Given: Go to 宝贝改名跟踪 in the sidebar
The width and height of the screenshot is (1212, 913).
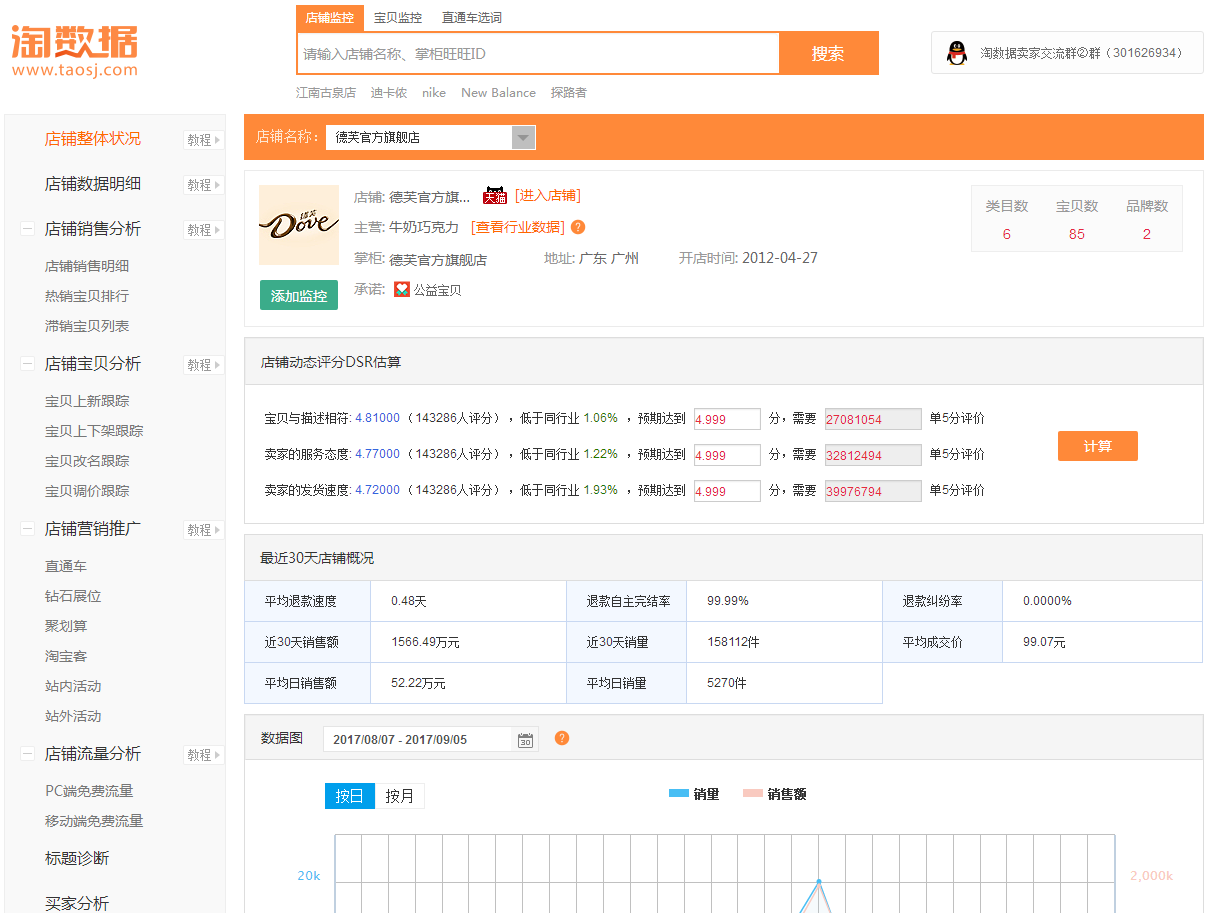Looking at the screenshot, I should [x=87, y=461].
